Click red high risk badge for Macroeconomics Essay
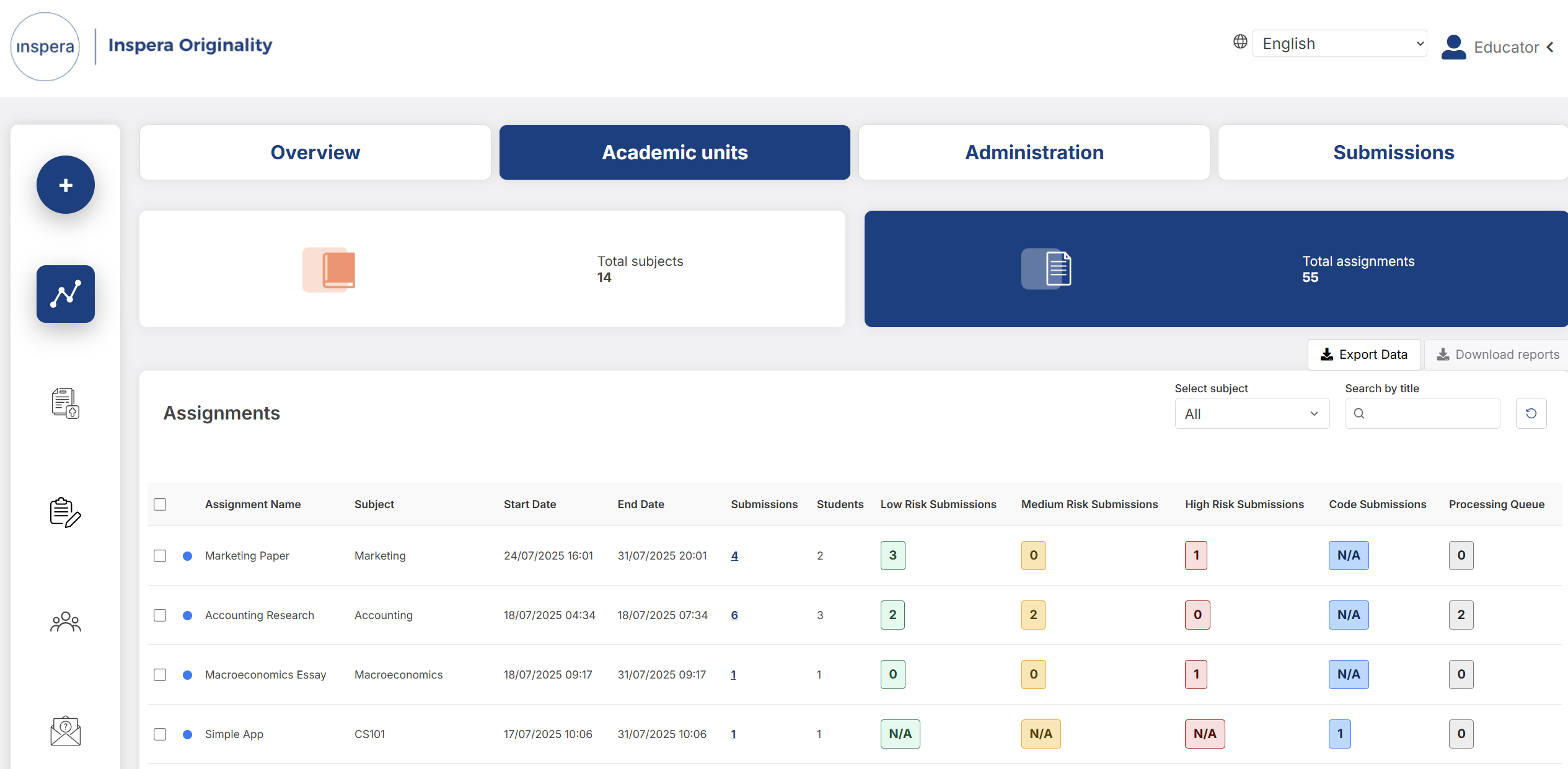Screen dimensions: 1568x769 [1196, 674]
